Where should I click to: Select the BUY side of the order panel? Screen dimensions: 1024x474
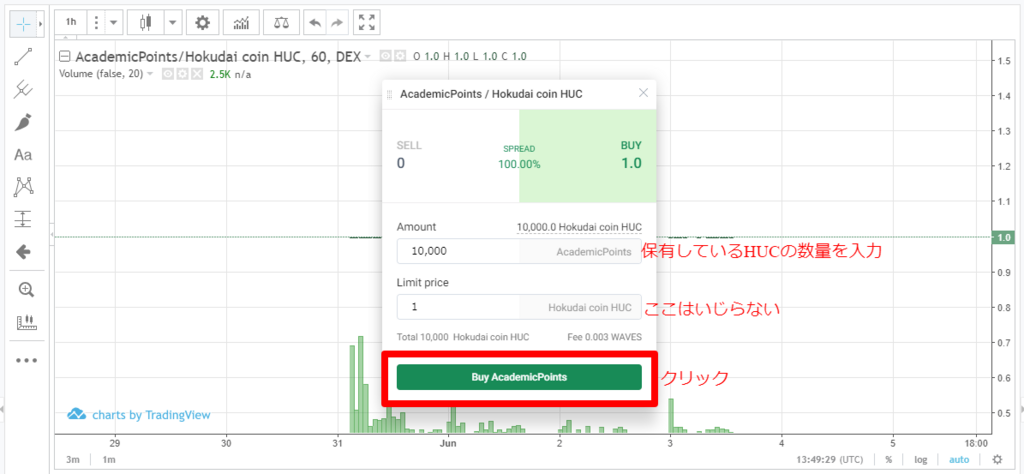click(x=588, y=156)
